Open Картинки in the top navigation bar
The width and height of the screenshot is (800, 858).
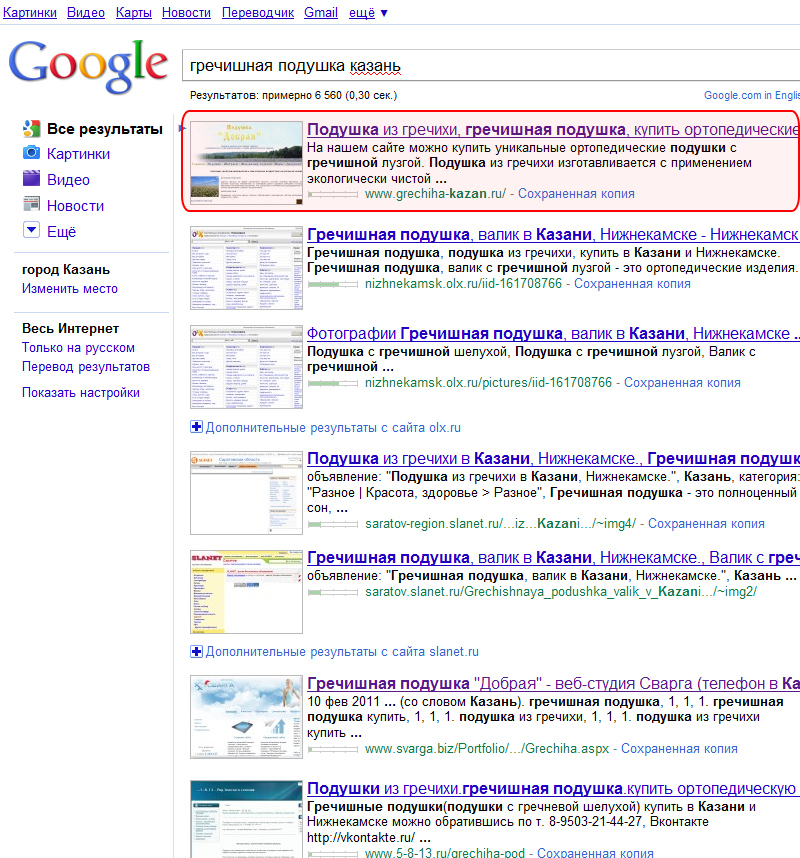[x=30, y=12]
